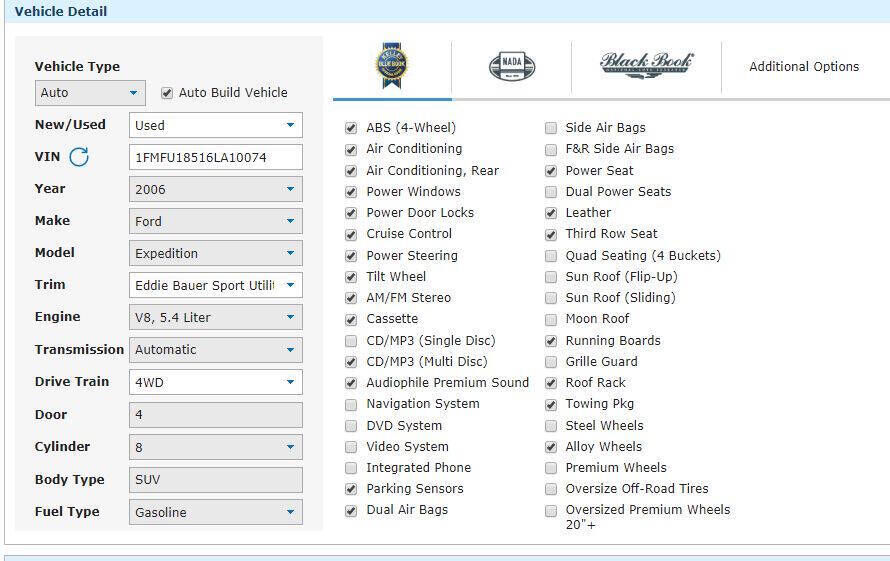Uncheck the Leather option
Image resolution: width=890 pixels, height=561 pixels.
click(x=551, y=213)
